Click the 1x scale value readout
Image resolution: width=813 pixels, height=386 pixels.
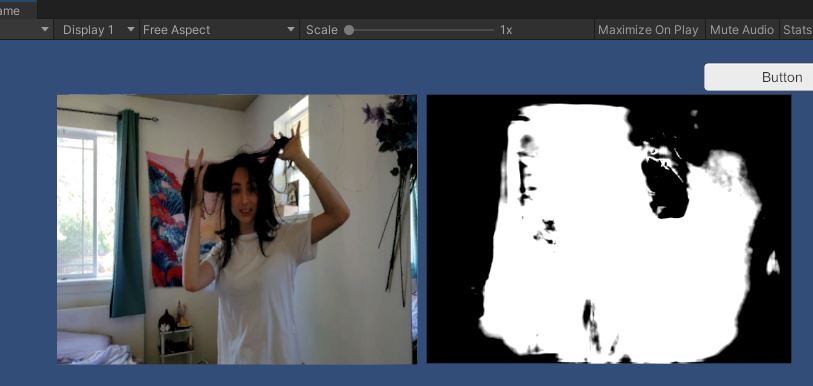[x=506, y=31]
